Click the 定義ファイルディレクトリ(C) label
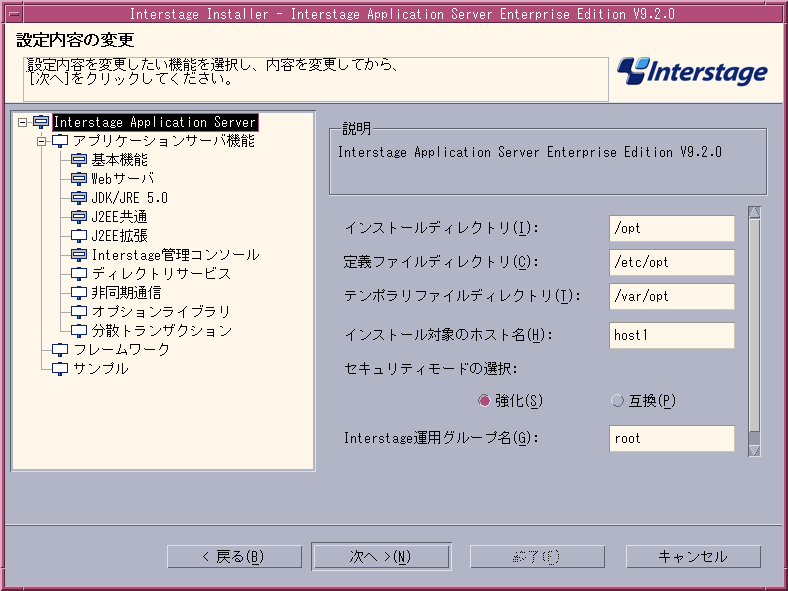This screenshot has height=591, width=788. 441,262
